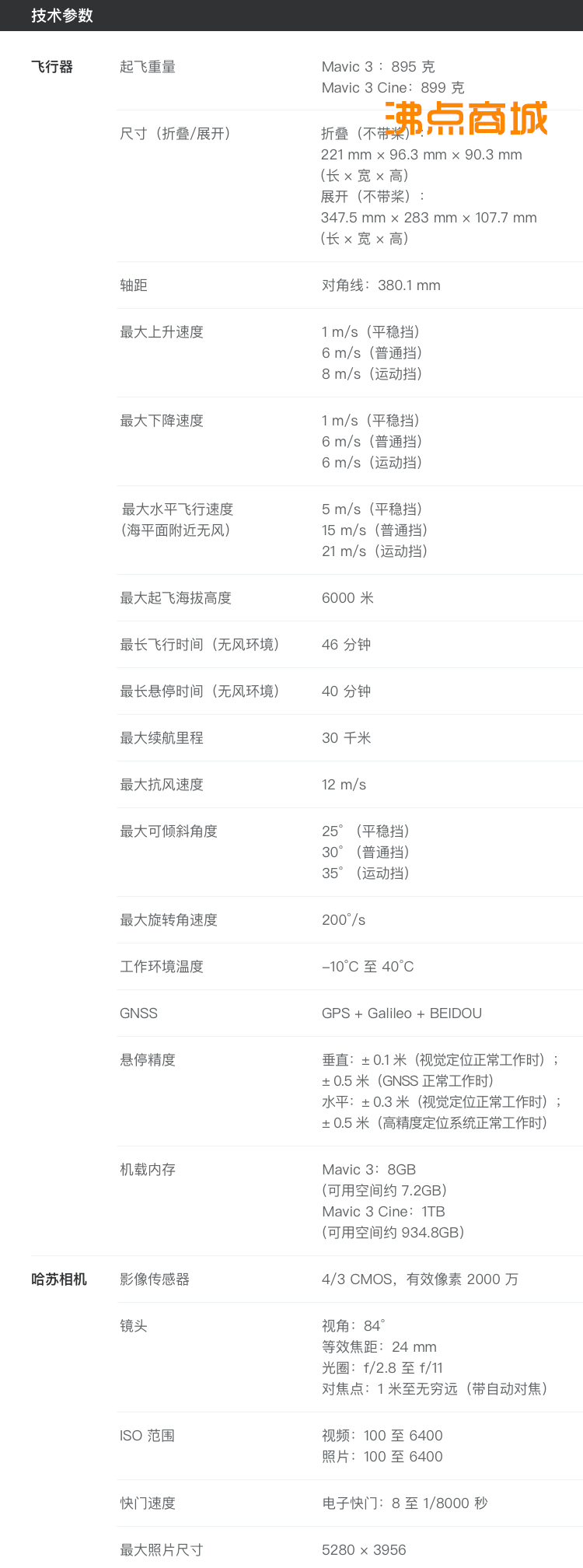Click the 机载内存 label

[x=148, y=1170]
